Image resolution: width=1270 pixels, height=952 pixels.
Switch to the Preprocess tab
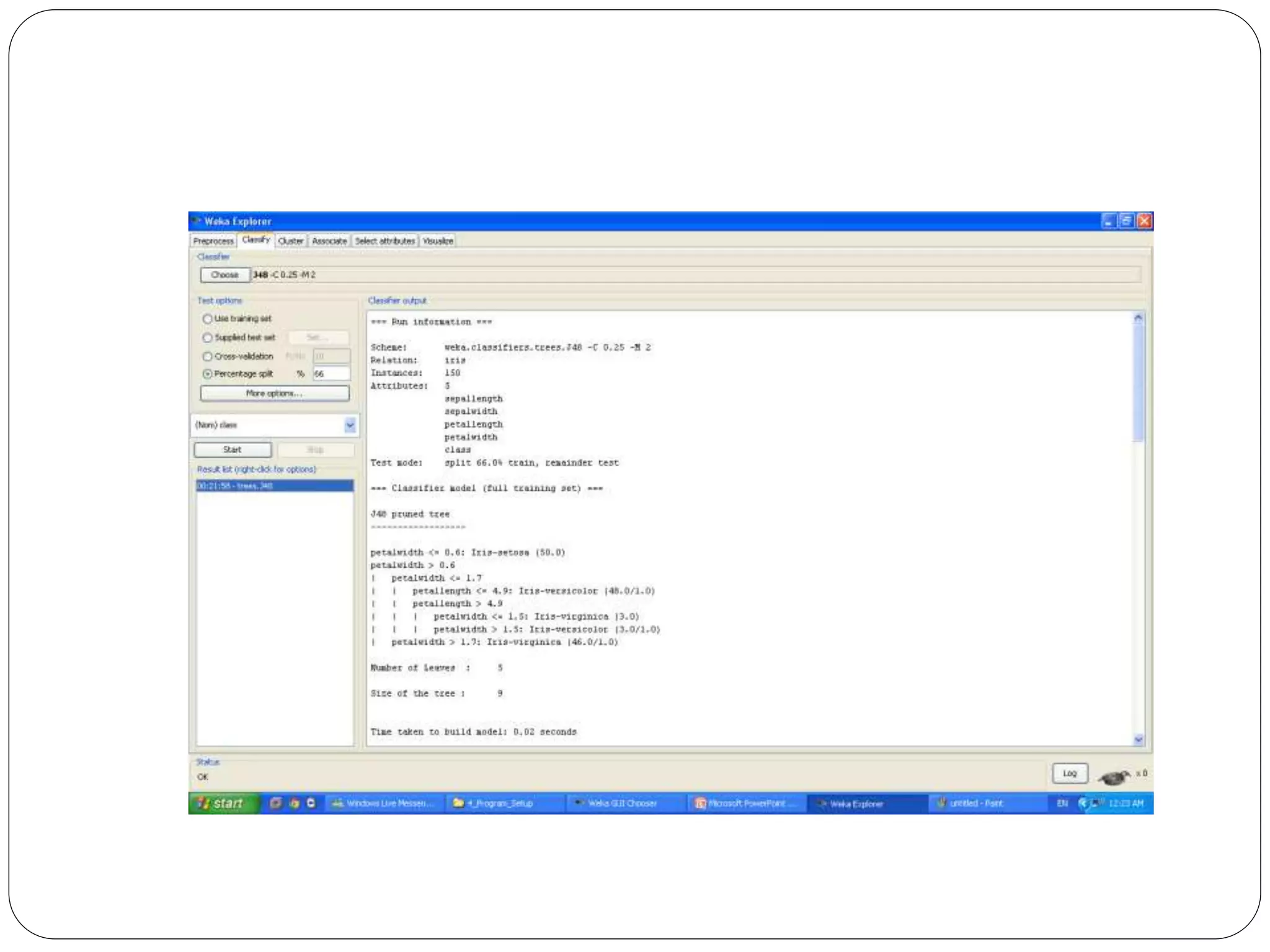tap(213, 241)
